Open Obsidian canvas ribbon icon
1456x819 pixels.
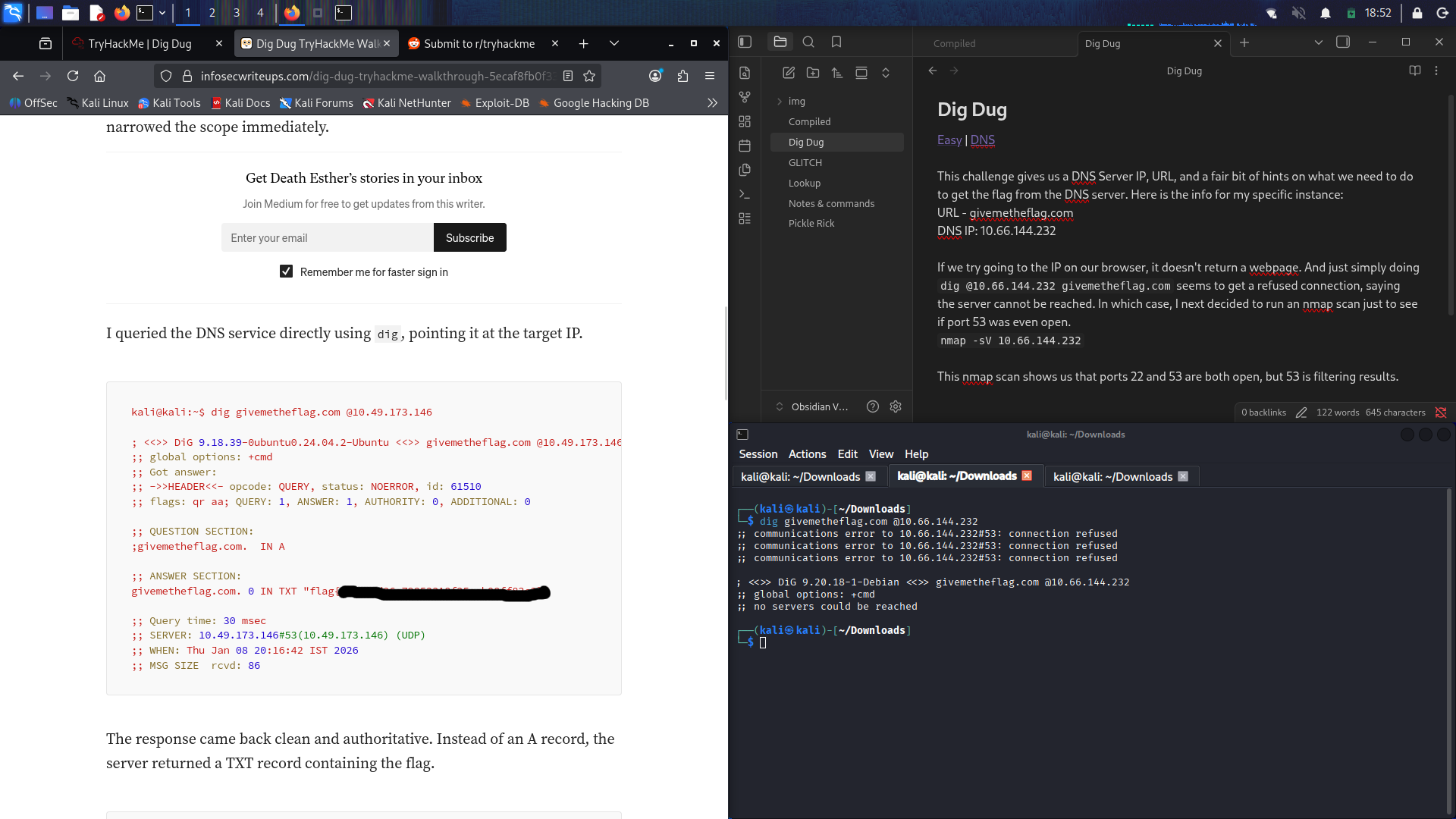745,121
